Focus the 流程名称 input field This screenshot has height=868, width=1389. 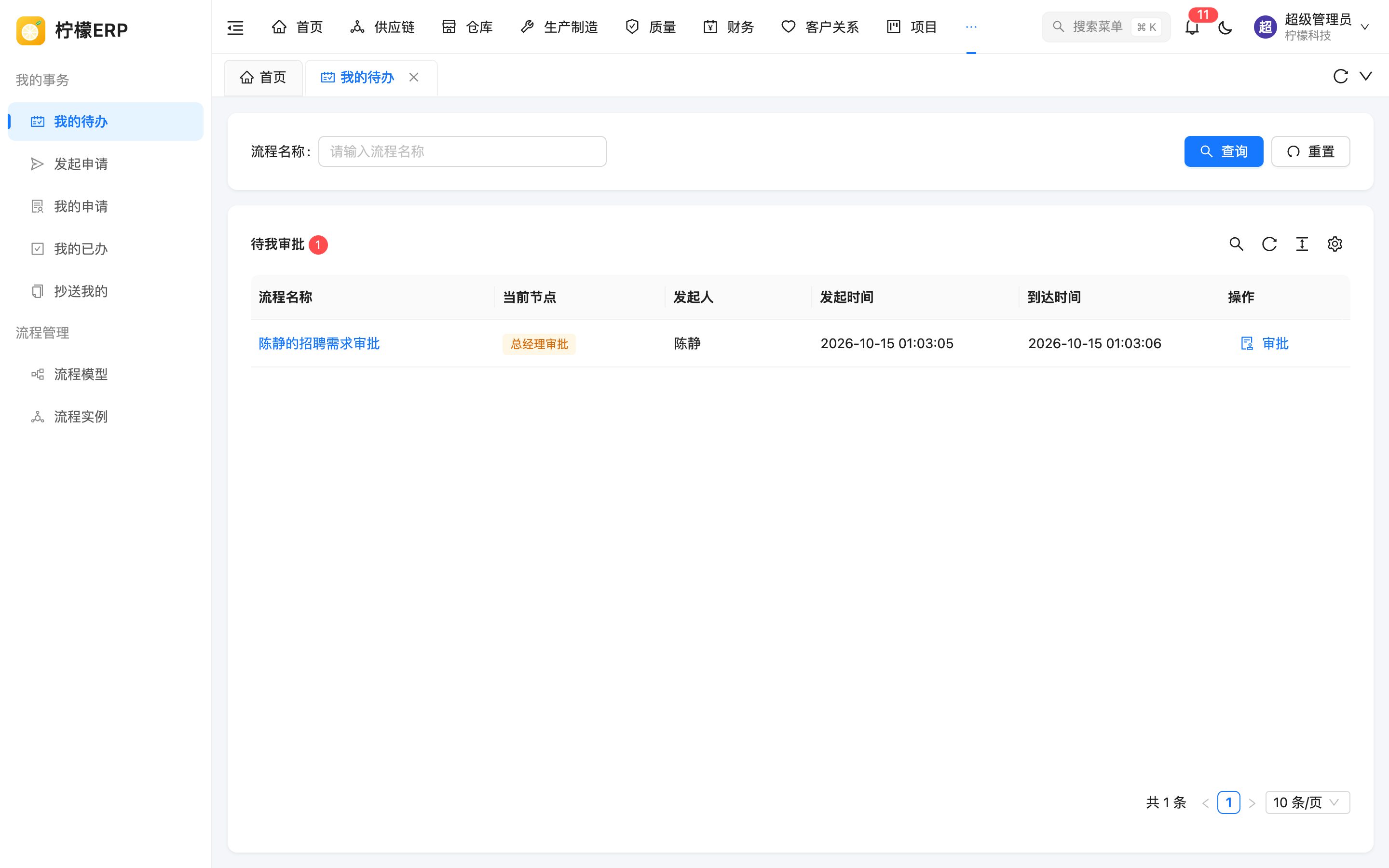[462, 151]
